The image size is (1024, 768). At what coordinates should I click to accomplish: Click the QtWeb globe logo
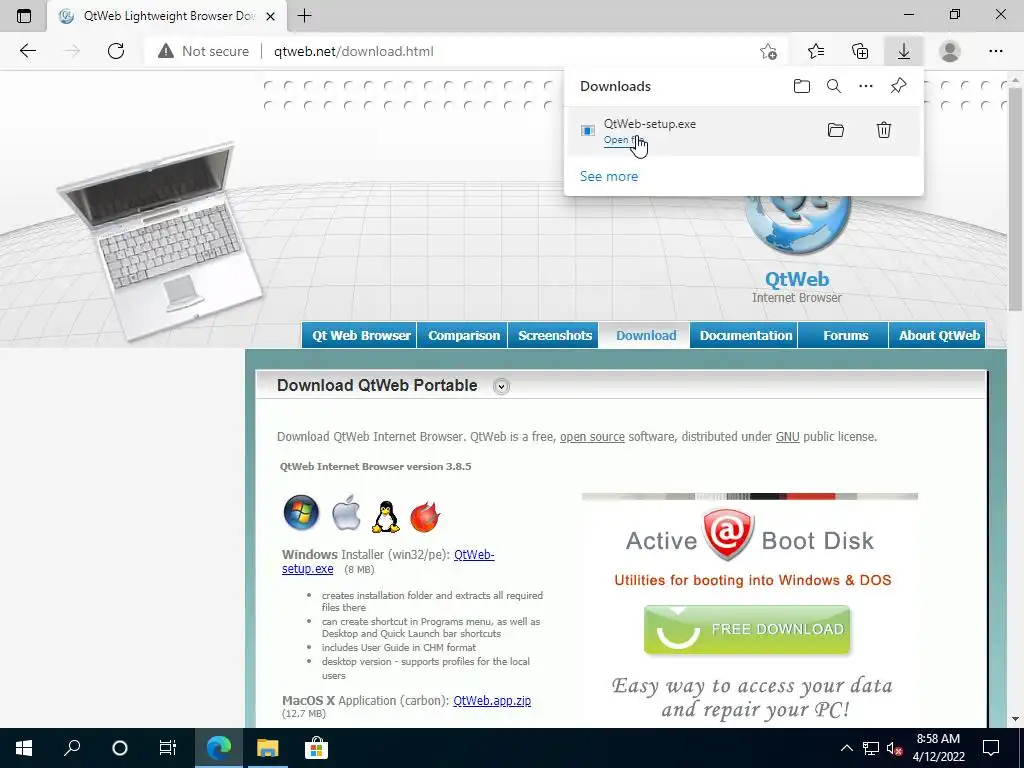tap(797, 225)
